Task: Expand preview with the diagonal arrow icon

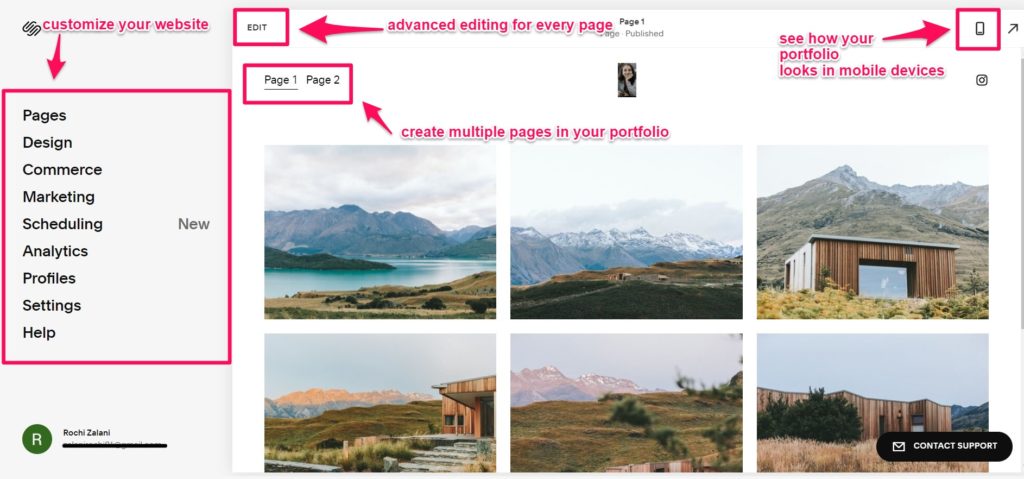Action: 1012,28
